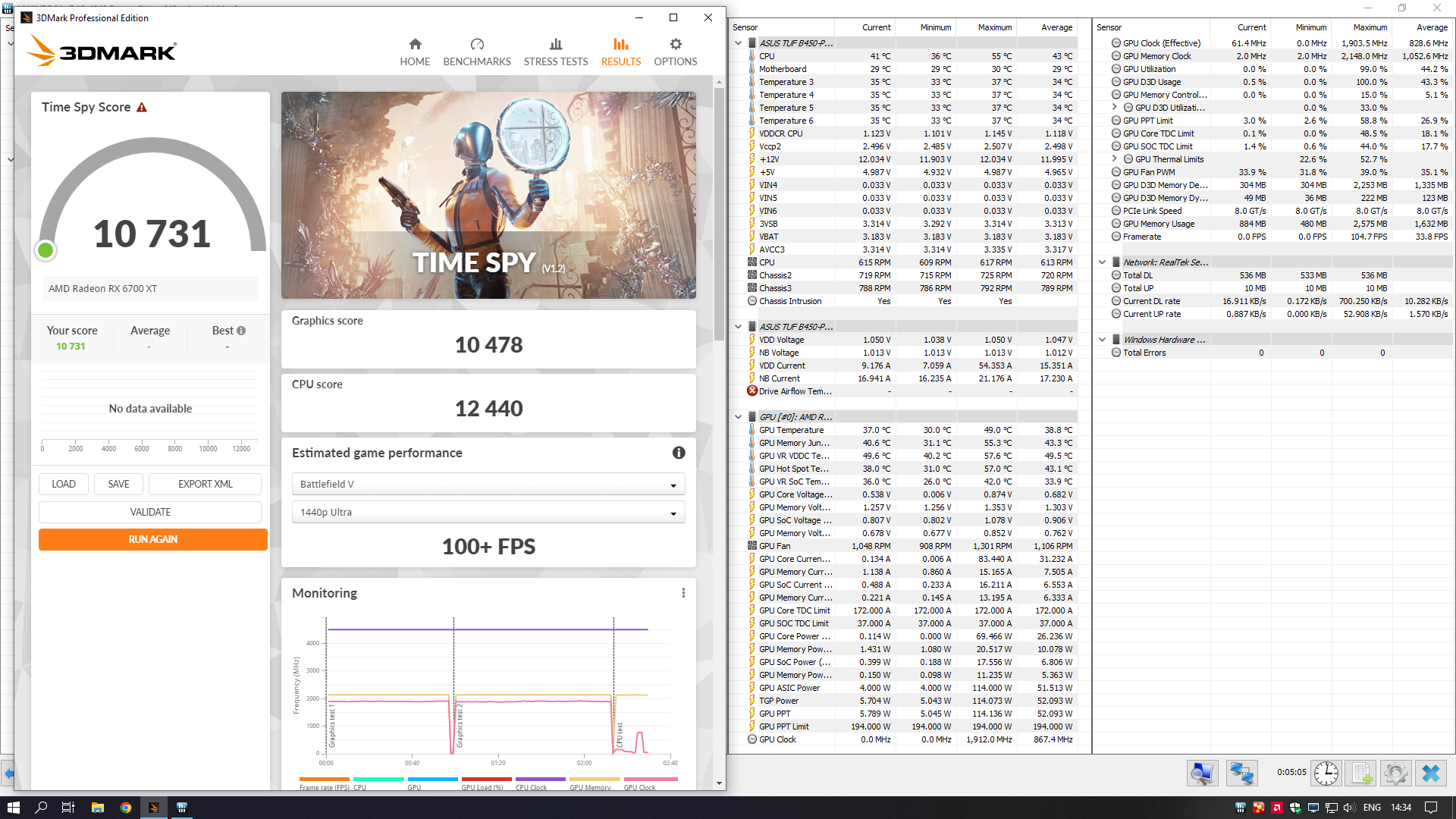Click the monitor with magnifier icon
This screenshot has width=1456, height=819.
coord(1202,773)
